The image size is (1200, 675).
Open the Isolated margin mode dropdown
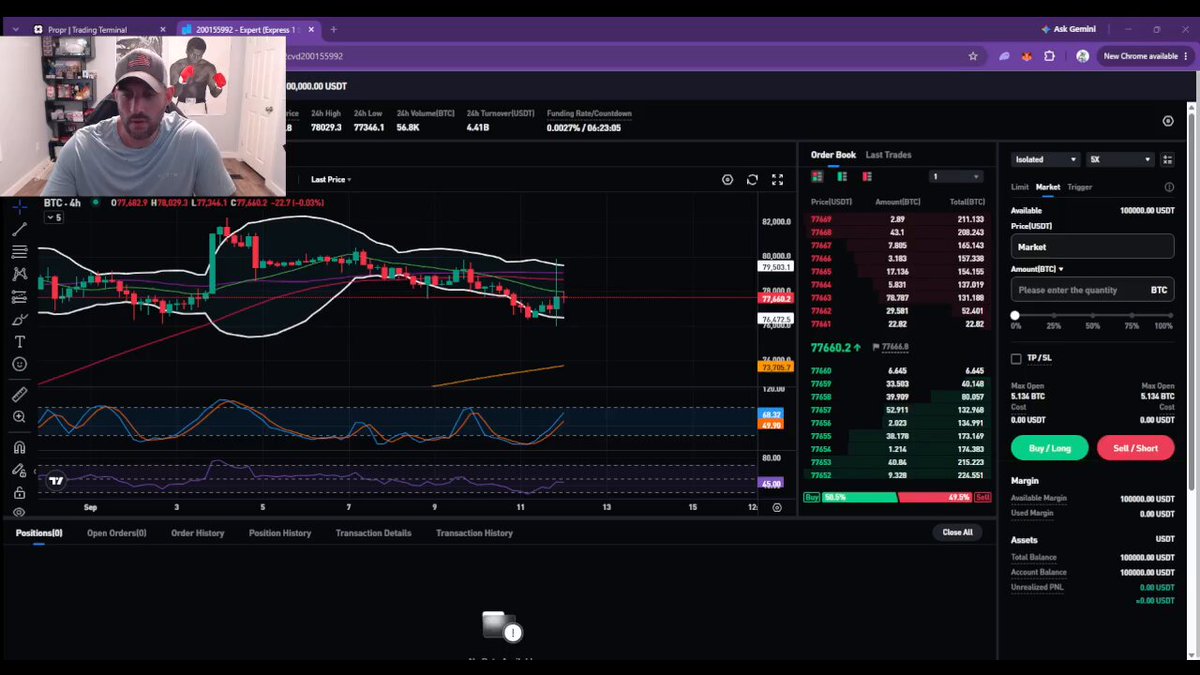coord(1046,159)
